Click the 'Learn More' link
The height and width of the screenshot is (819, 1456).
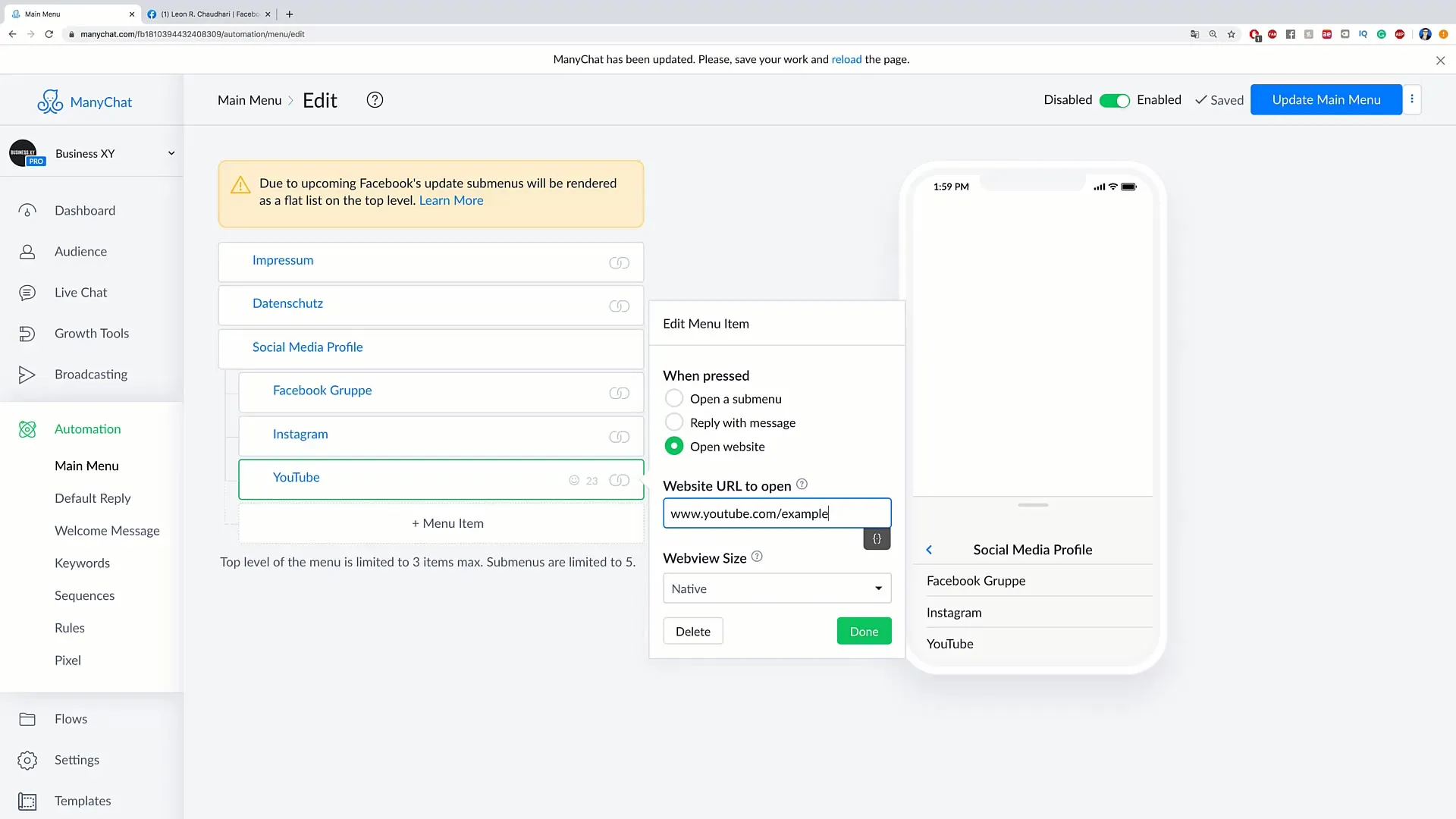(451, 200)
